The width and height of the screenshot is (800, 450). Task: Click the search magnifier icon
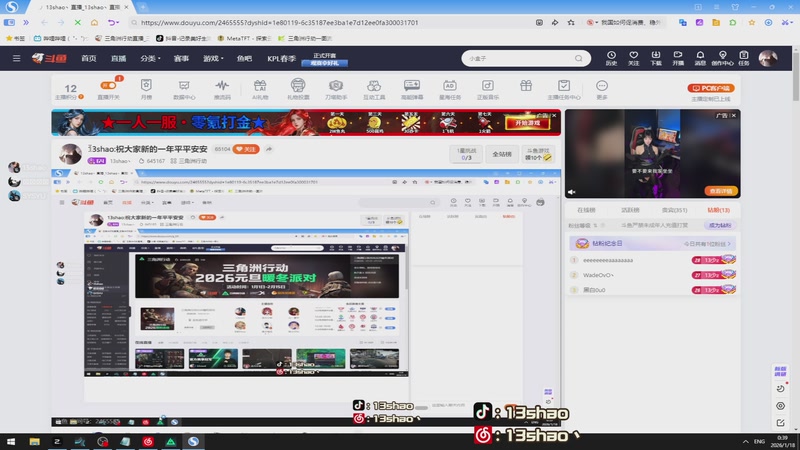click(579, 58)
